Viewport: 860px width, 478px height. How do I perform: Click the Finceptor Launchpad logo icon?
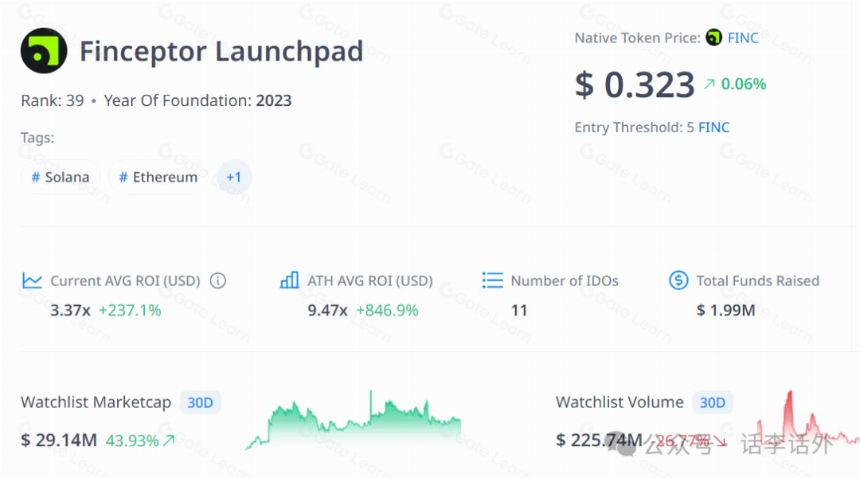[x=44, y=50]
